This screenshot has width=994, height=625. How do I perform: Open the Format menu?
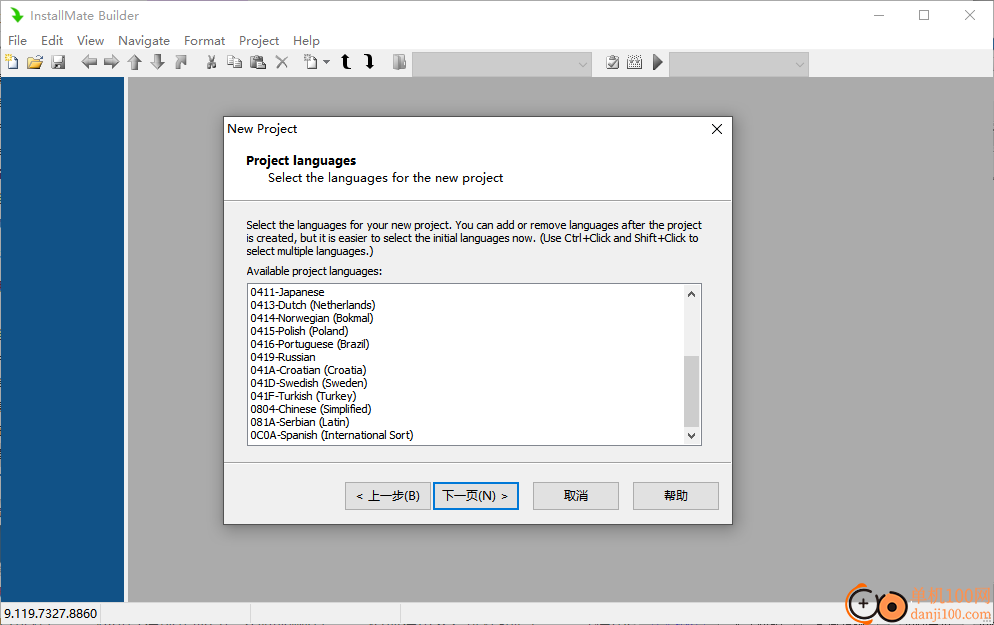pos(204,41)
